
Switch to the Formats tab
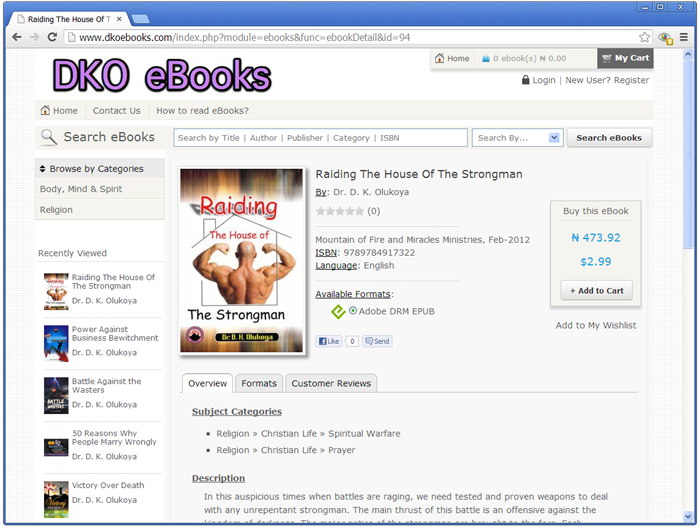(259, 383)
